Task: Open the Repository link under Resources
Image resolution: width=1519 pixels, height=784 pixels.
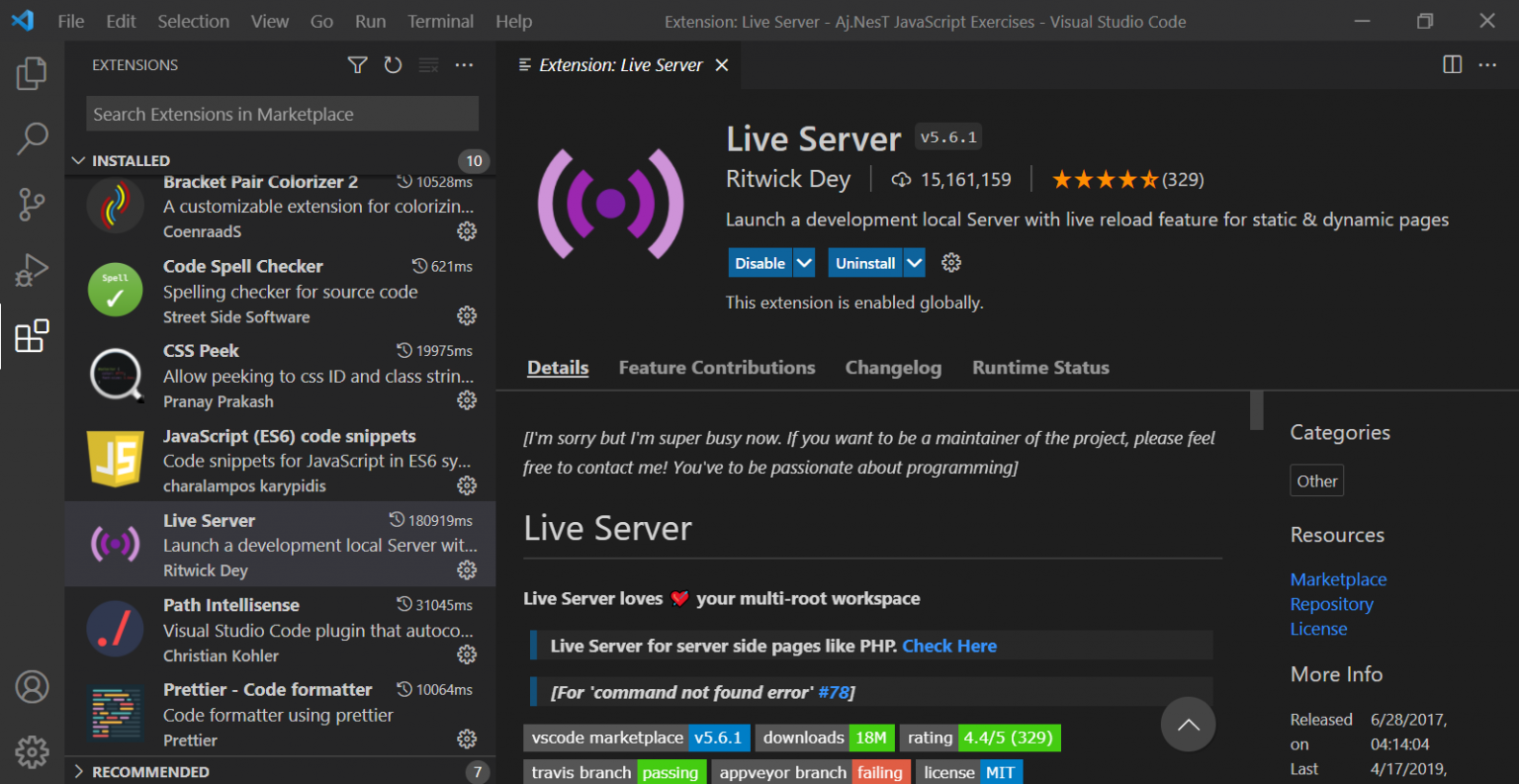Action: click(x=1331, y=604)
